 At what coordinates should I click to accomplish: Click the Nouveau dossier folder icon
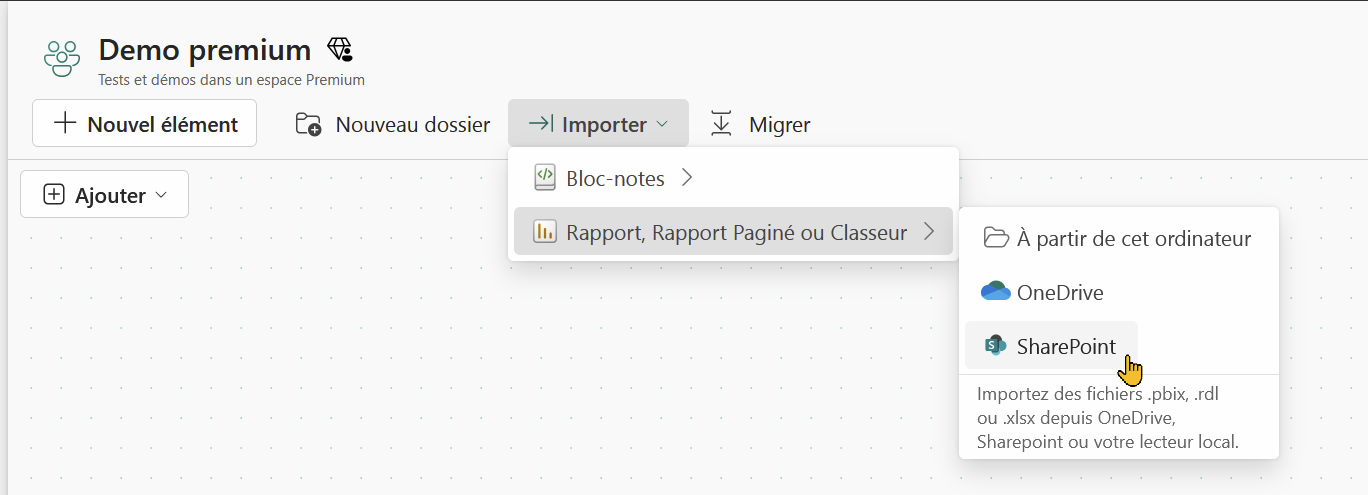[309, 124]
